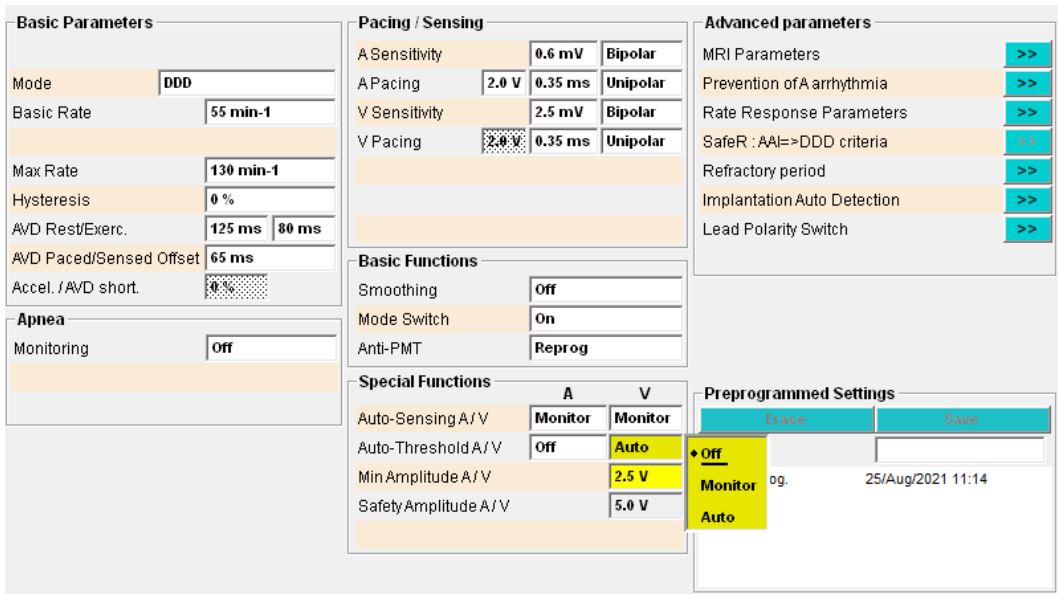The height and width of the screenshot is (594, 1058).
Task: Open Prevention of A arrhythmia arrow button
Action: click(x=1025, y=84)
